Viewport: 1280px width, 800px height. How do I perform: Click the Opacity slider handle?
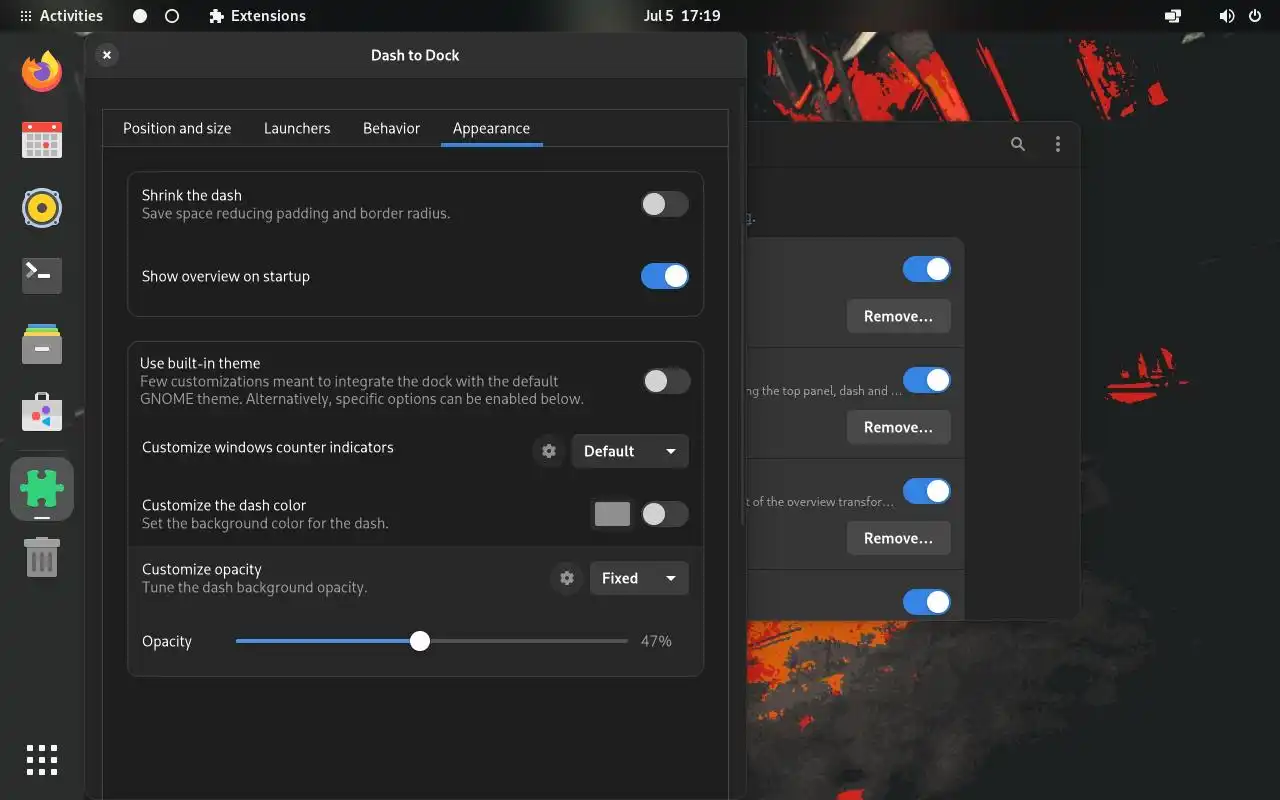click(x=420, y=641)
